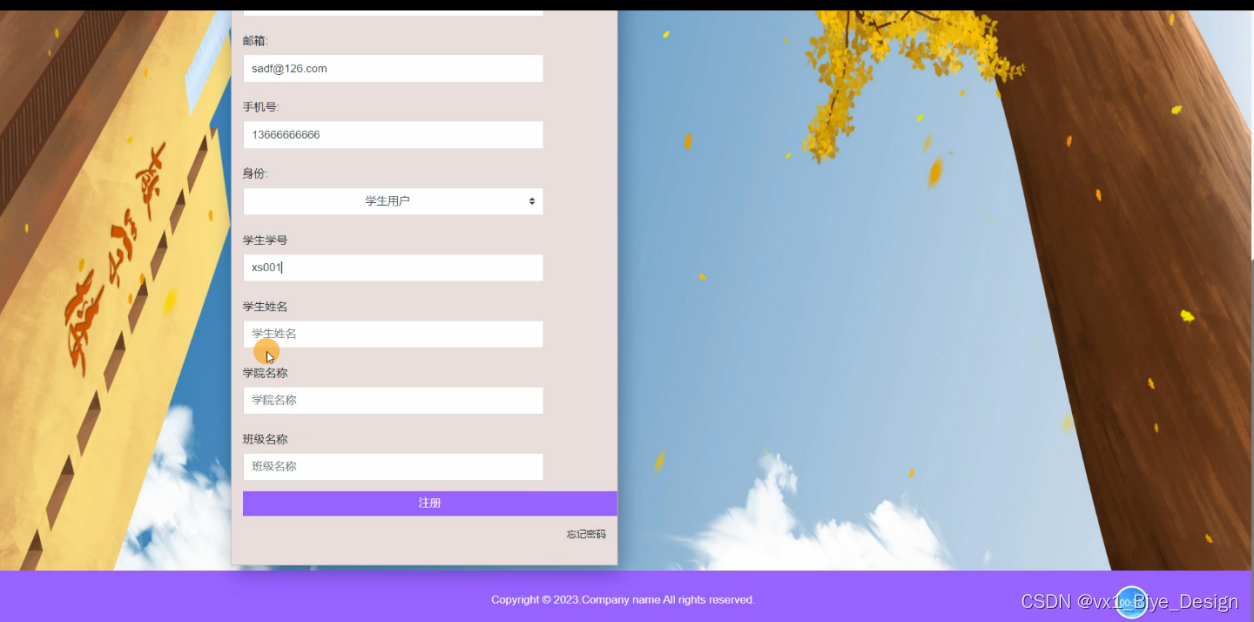This screenshot has height=622, width=1254.
Task: Click the 学院名称 label above its empty field
Action: [x=265, y=373]
